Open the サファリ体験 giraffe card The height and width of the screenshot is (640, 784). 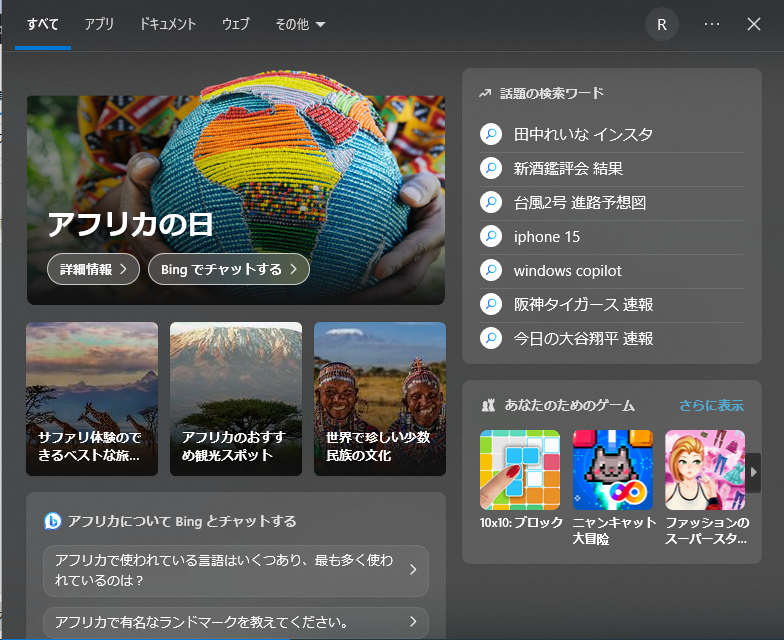(x=92, y=398)
